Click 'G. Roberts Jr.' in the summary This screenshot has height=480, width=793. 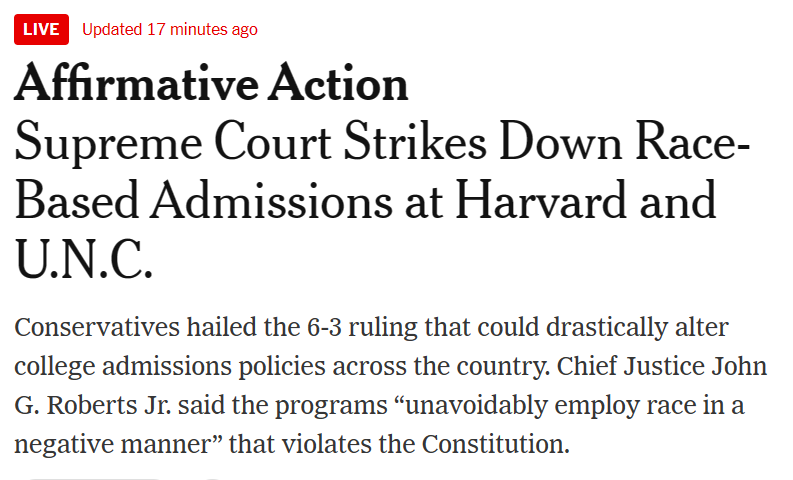pyautogui.click(x=93, y=405)
